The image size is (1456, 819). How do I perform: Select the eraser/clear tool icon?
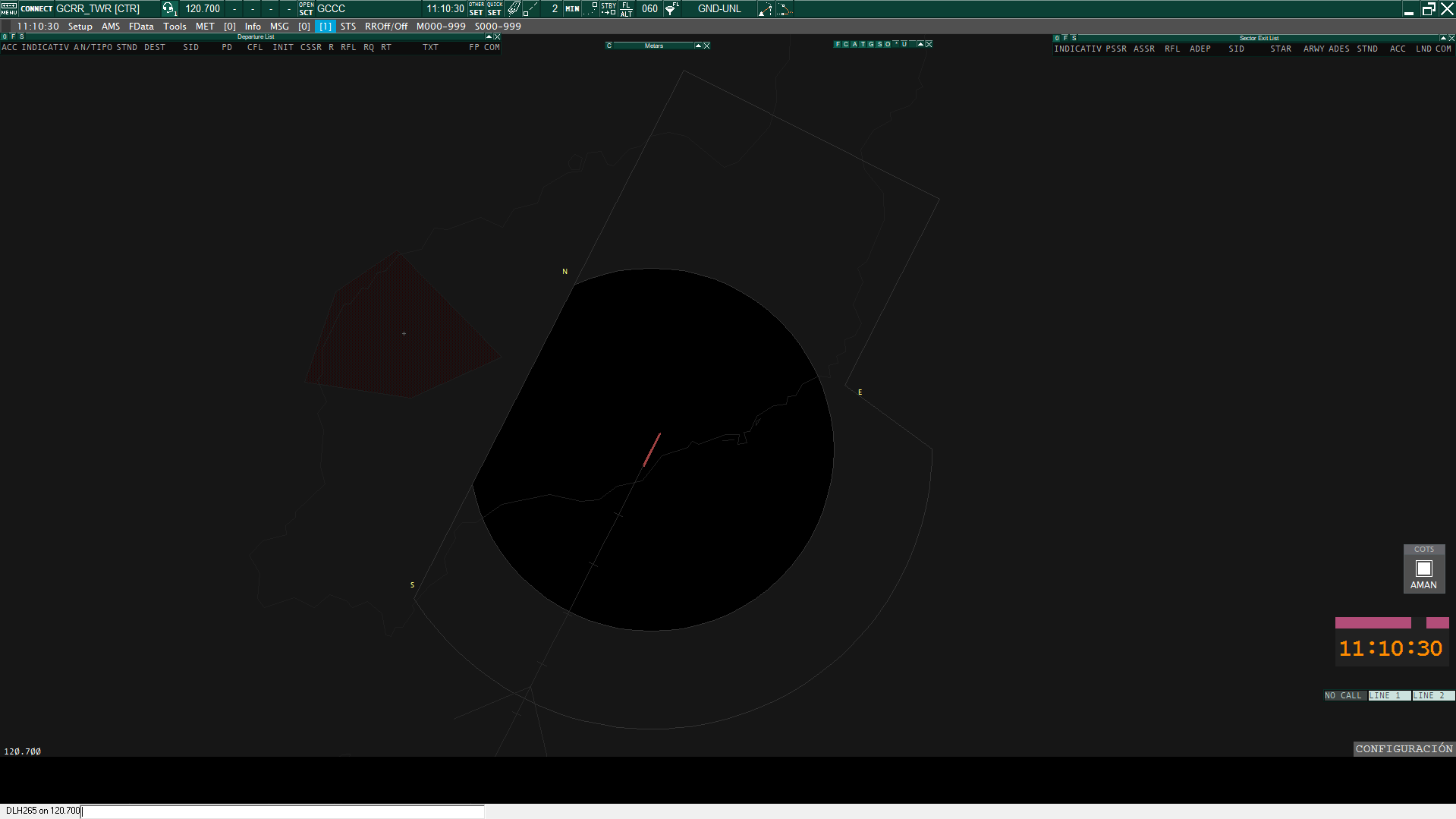(514, 9)
